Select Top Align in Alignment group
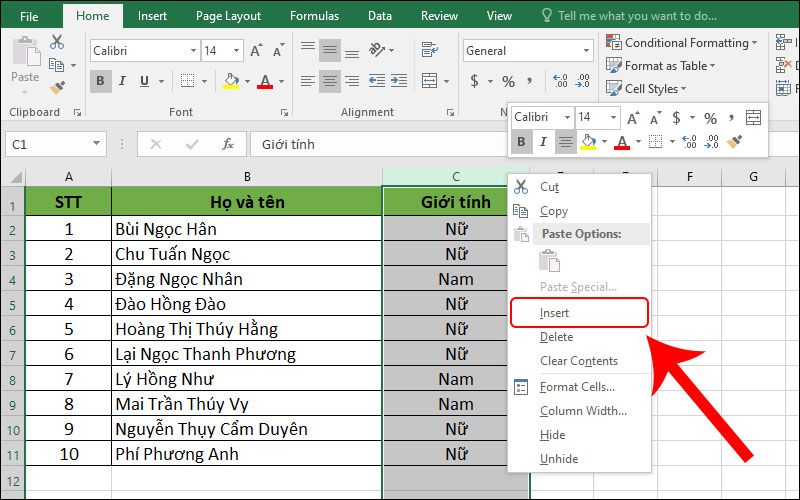Viewport: 800px width, 500px height. point(308,49)
